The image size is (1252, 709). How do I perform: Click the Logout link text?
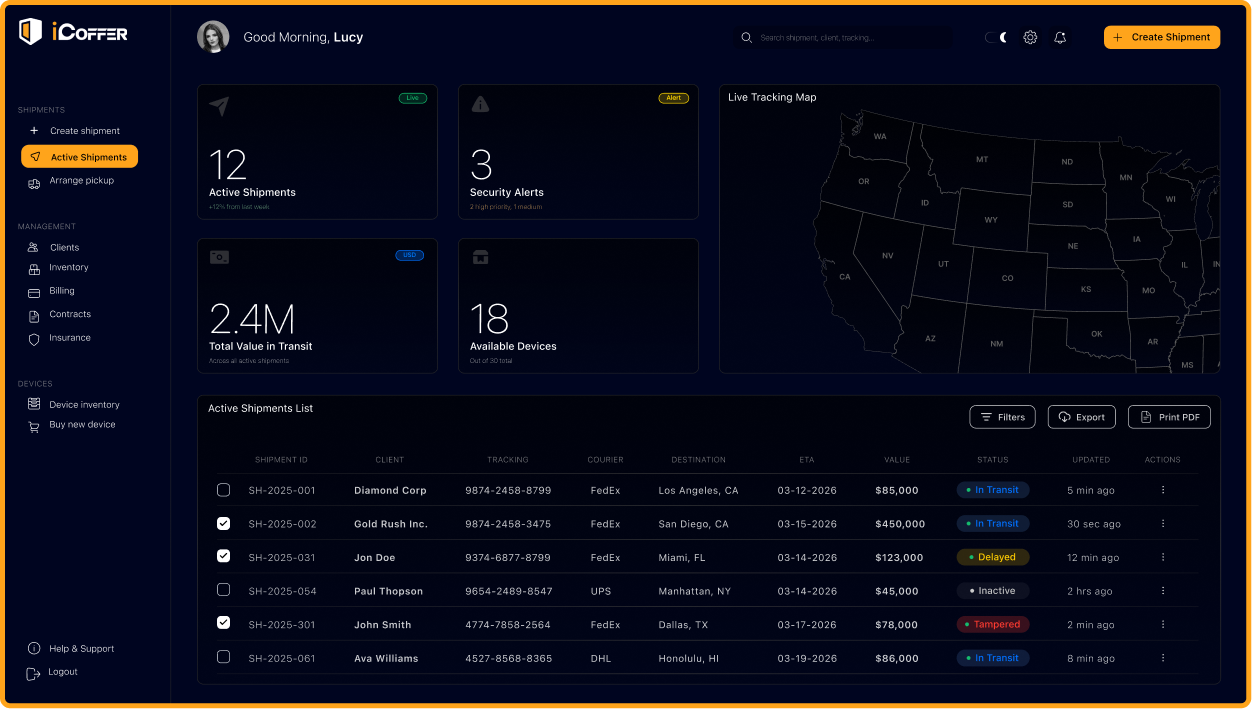63,672
